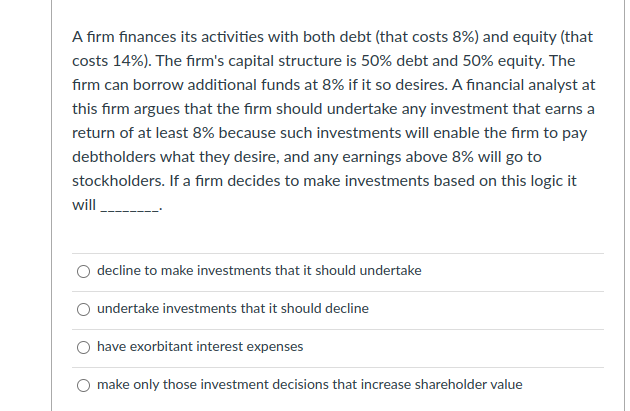Viewport: 630px width, 411px height.
Task: Select radio button for 'decline to make investments'
Action: coord(84,271)
